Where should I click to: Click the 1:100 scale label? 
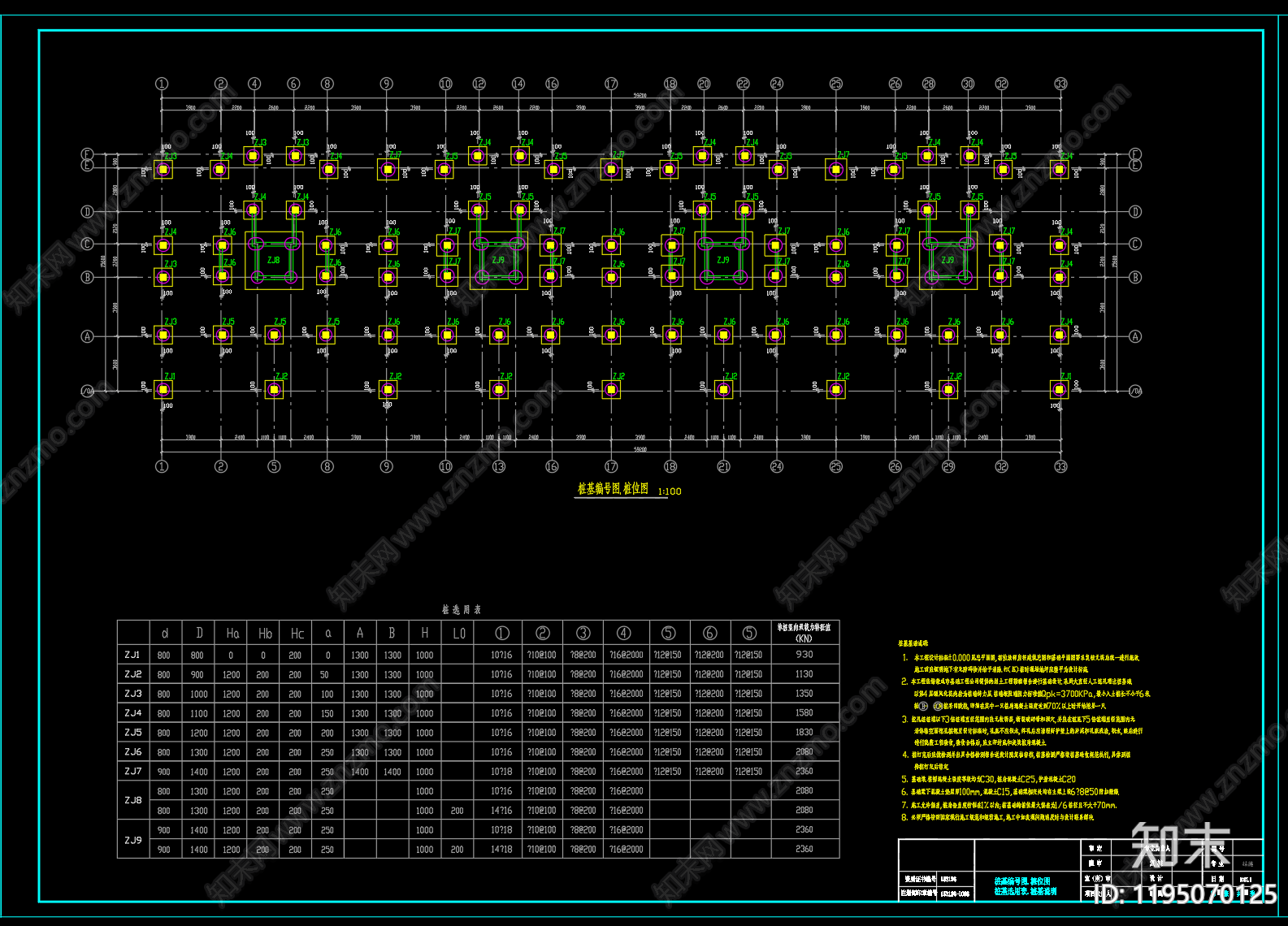click(x=670, y=491)
